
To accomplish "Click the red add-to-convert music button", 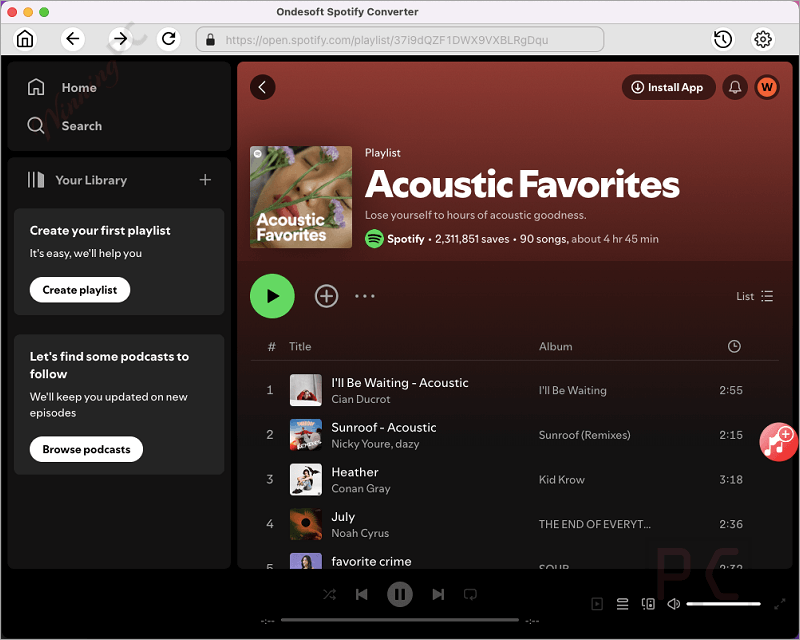I will tap(778, 442).
